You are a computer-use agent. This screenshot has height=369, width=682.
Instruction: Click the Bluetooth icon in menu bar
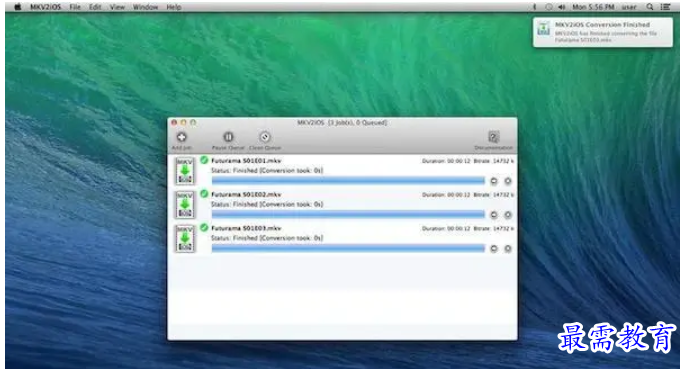[535, 7]
